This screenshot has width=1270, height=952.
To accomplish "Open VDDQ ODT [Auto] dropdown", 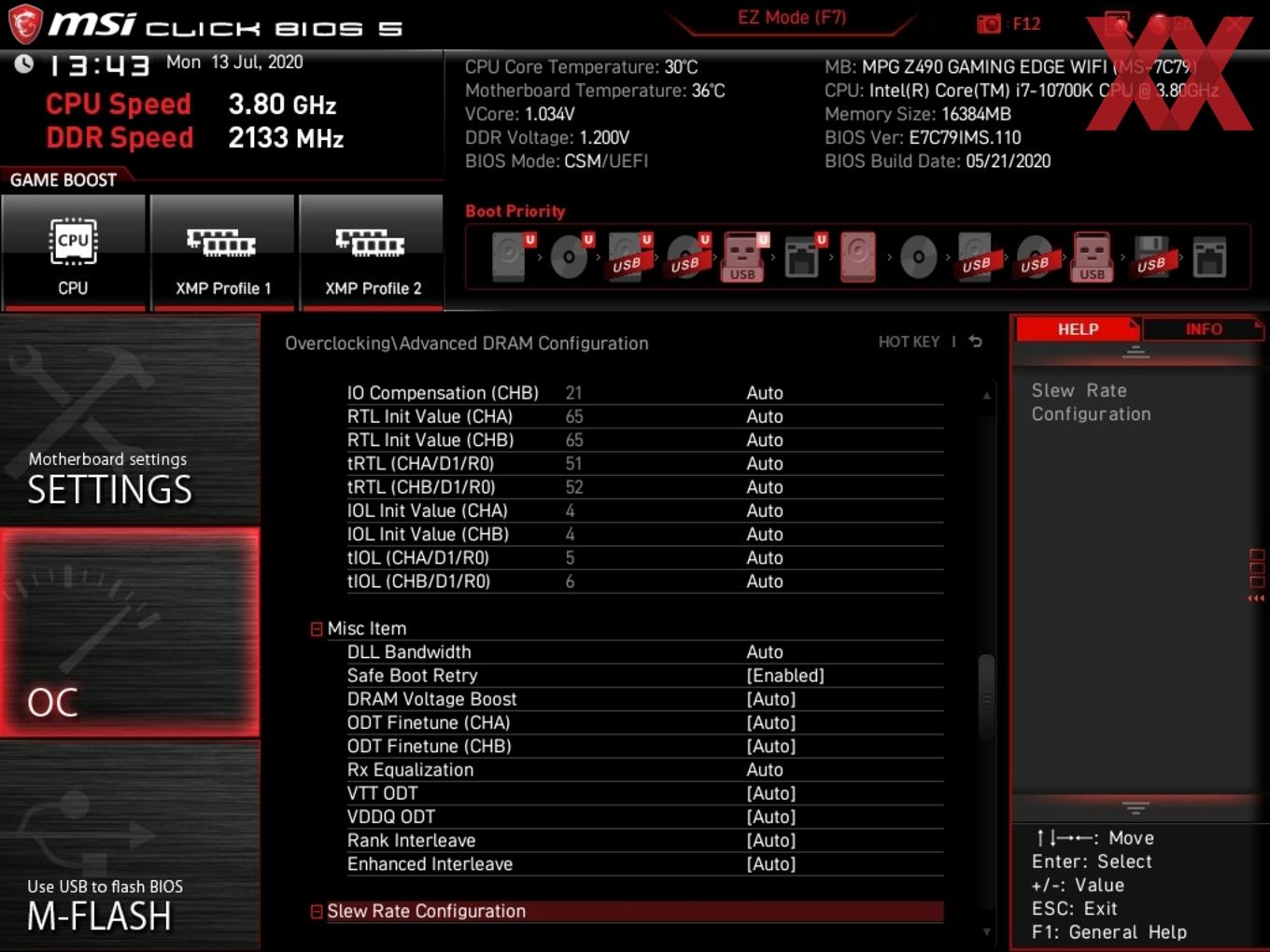I will click(x=771, y=817).
